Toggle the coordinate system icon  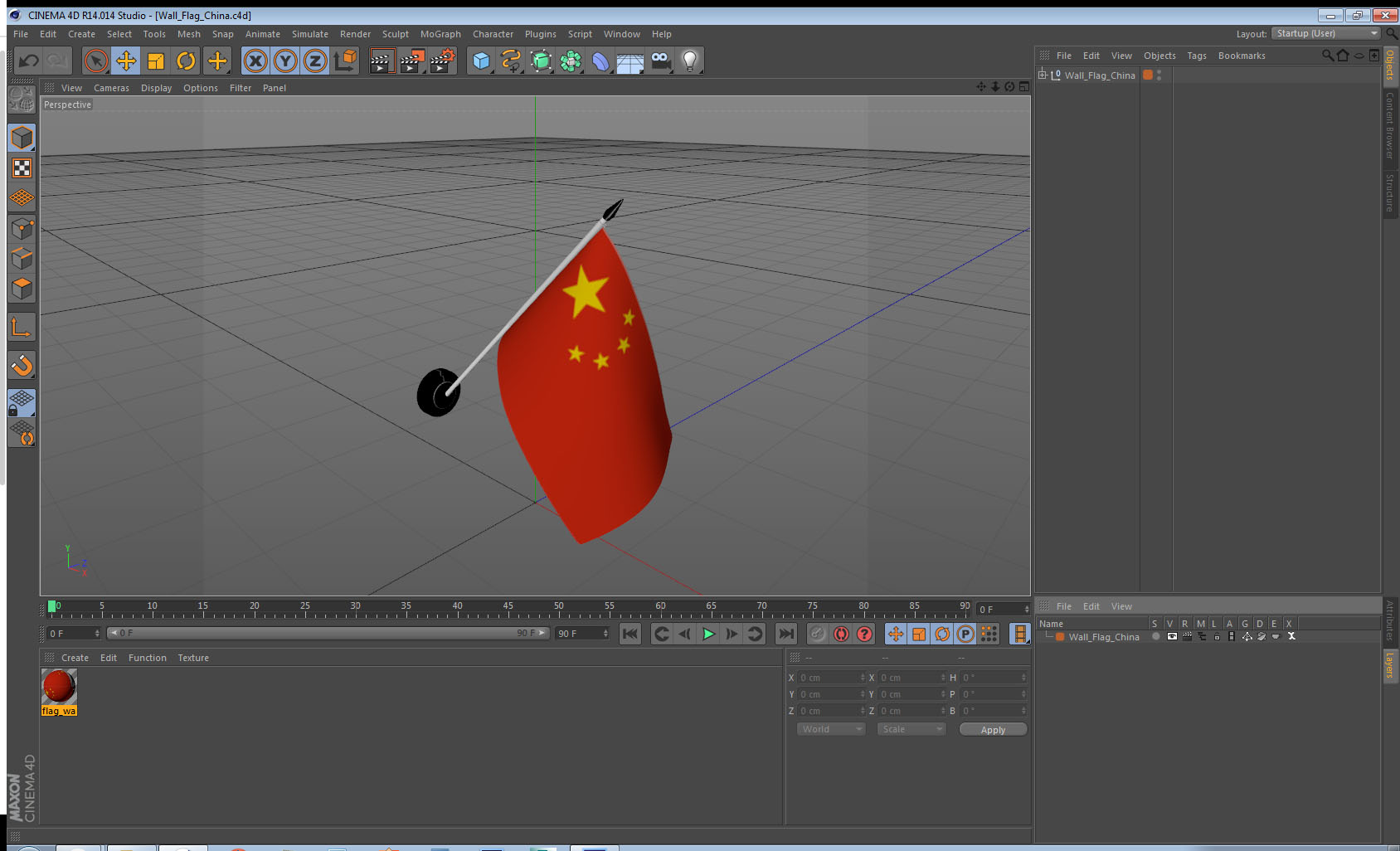(x=345, y=61)
